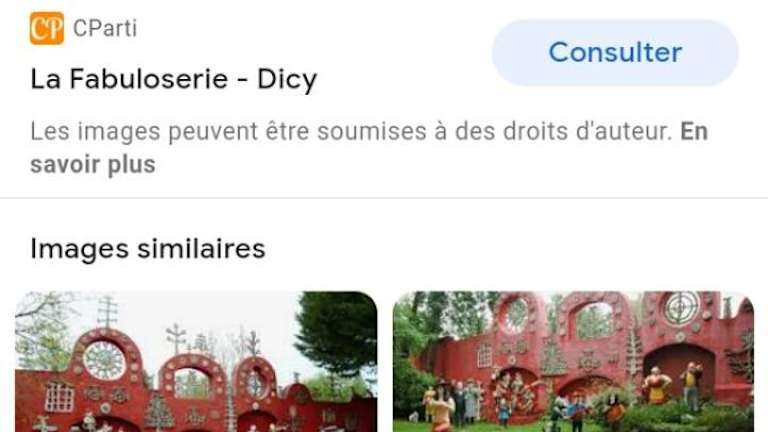
Task: Click the tall cross ornament in left thumbnail
Action: coord(107,311)
